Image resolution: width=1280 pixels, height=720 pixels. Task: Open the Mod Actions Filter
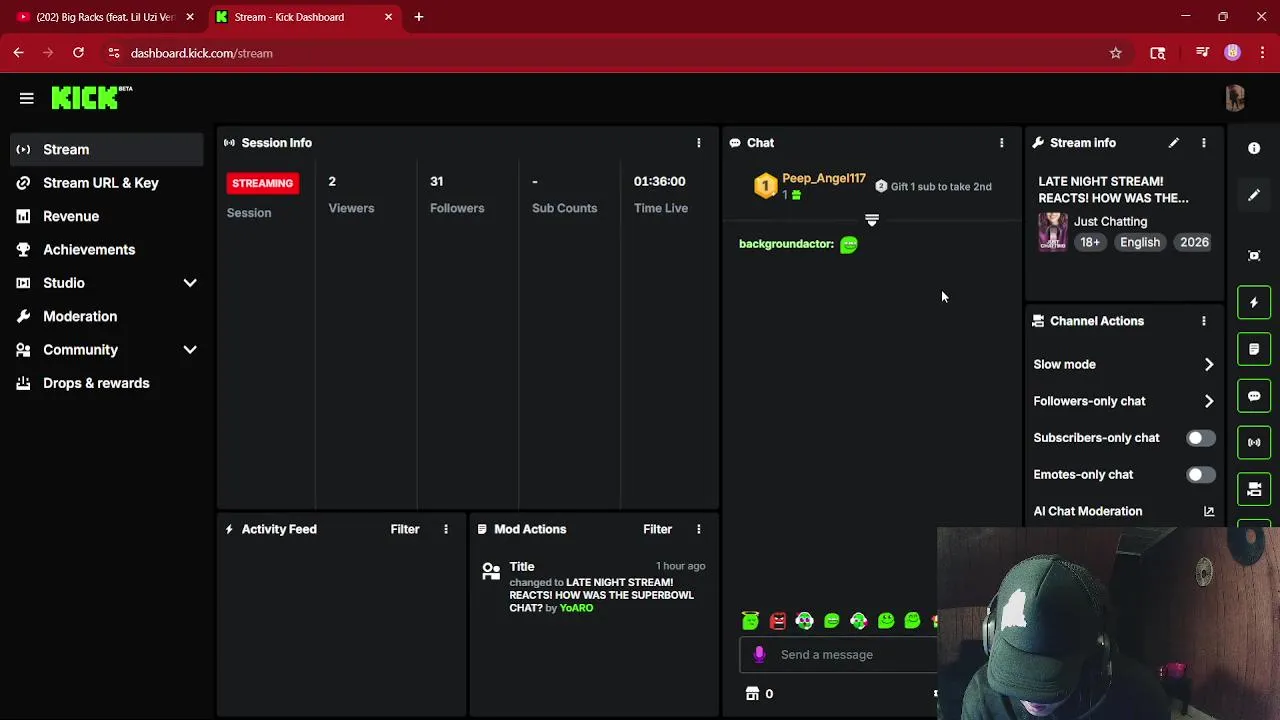[x=657, y=529]
